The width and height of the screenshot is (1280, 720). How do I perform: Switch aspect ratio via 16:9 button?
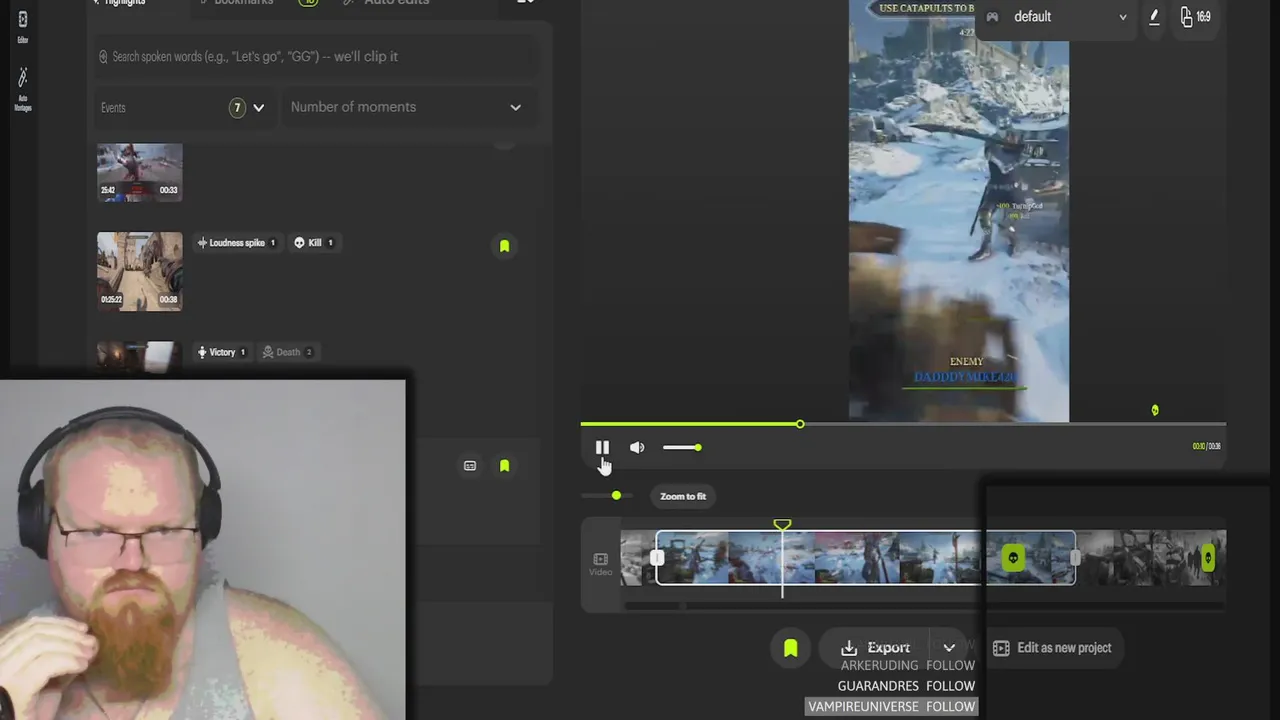[x=1196, y=17]
